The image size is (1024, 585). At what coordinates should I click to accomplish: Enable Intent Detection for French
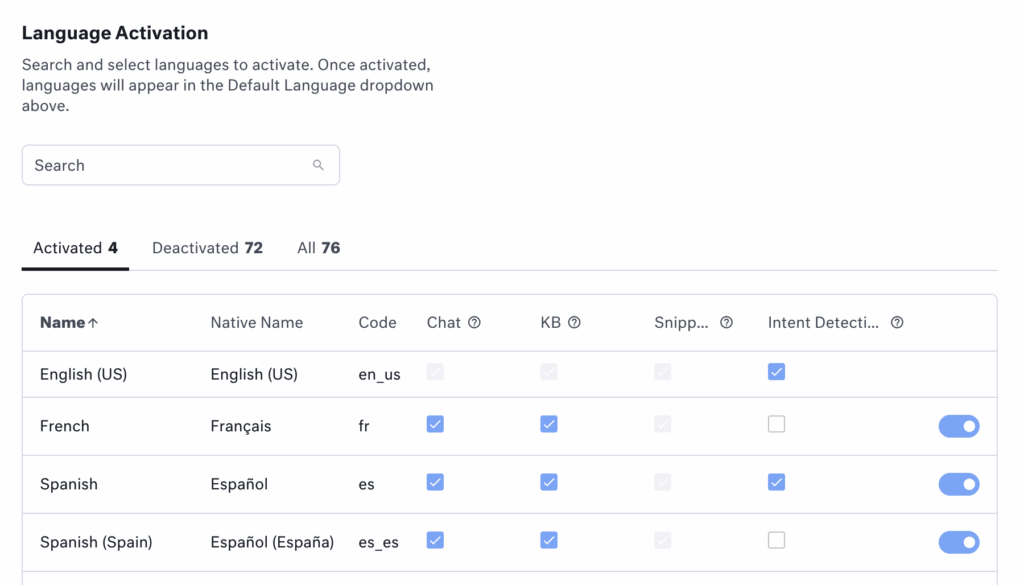tap(776, 425)
